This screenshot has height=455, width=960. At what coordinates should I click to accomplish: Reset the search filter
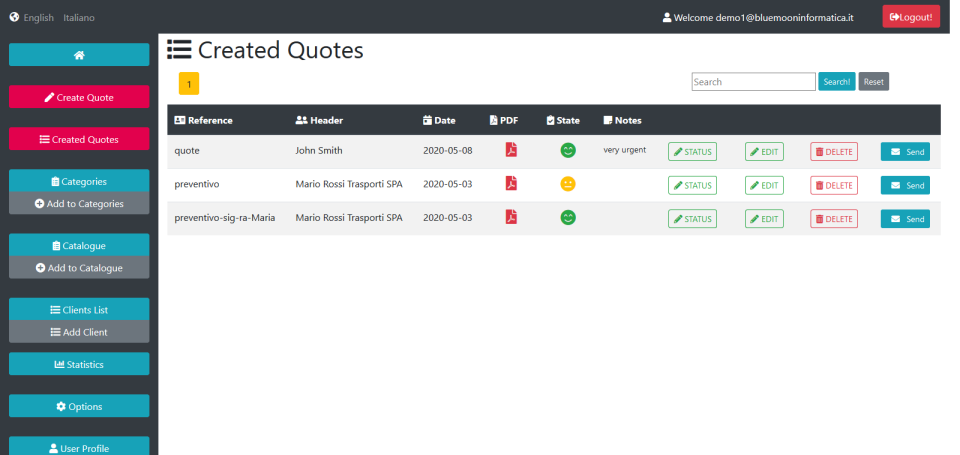click(x=874, y=81)
